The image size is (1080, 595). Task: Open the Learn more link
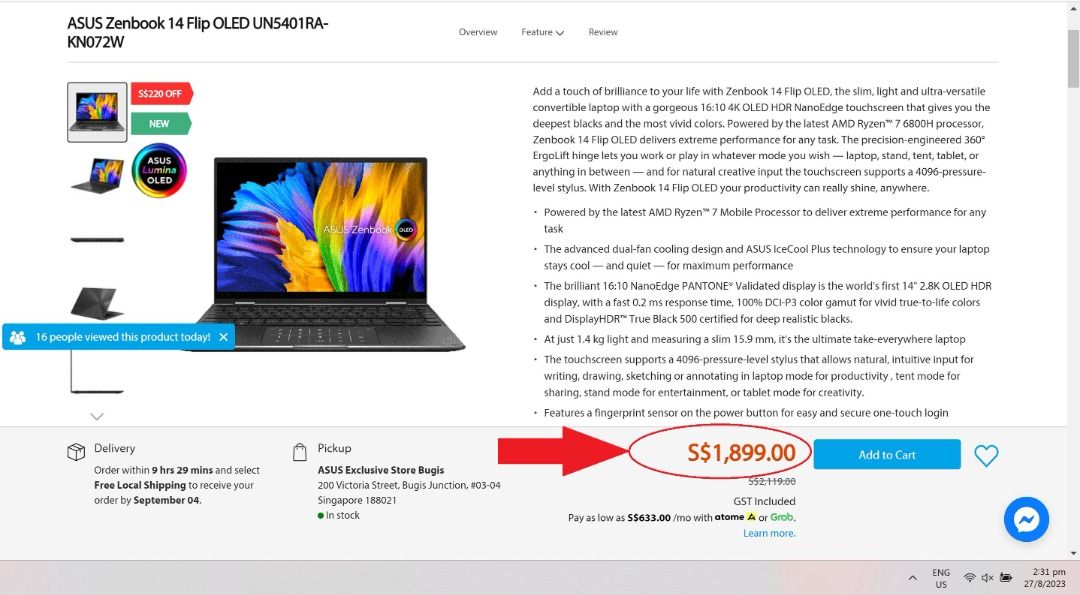(769, 533)
